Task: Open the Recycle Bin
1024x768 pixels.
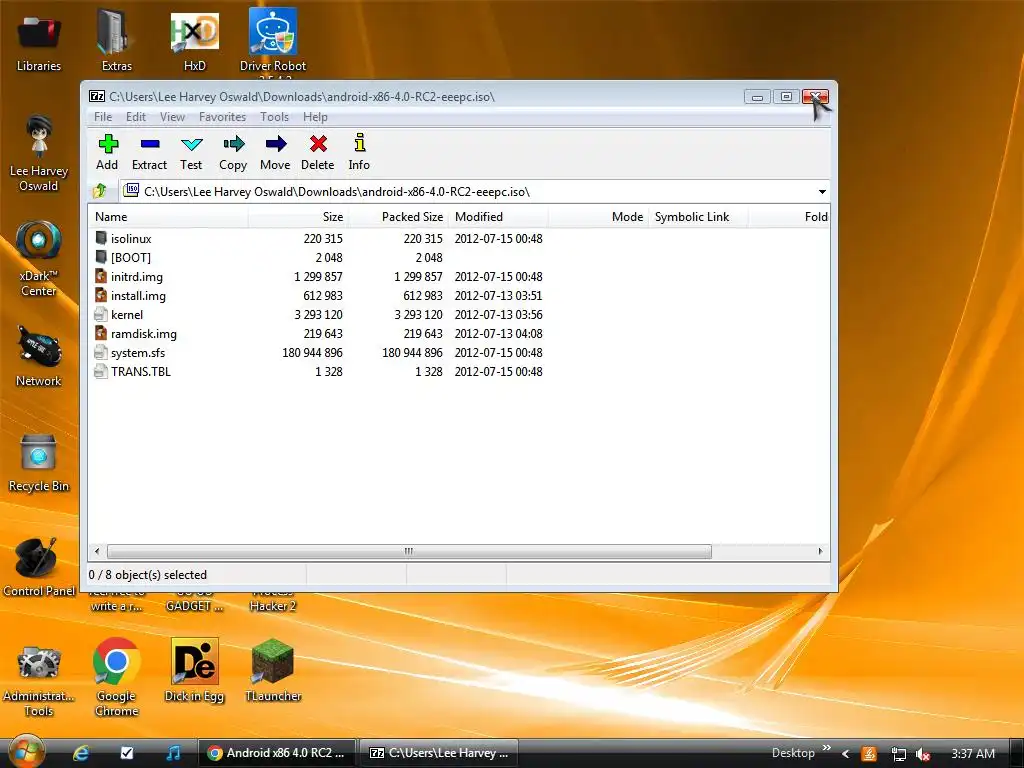Action: [x=39, y=462]
